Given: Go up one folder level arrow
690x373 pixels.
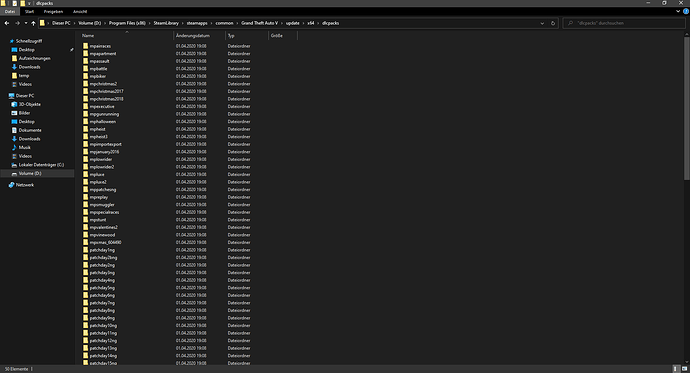Looking at the screenshot, I should pyautogui.click(x=33, y=23).
